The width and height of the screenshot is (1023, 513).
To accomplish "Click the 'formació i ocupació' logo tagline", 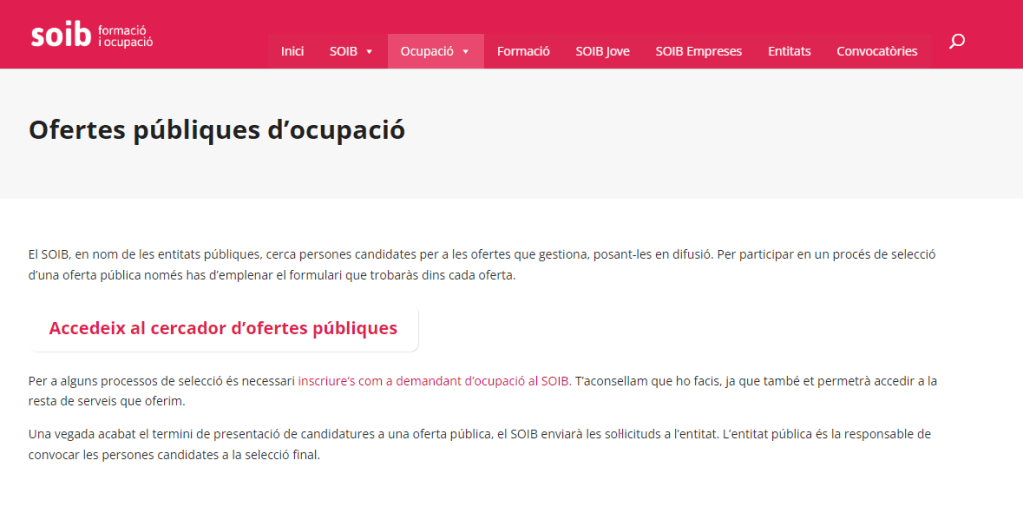I will (126, 37).
